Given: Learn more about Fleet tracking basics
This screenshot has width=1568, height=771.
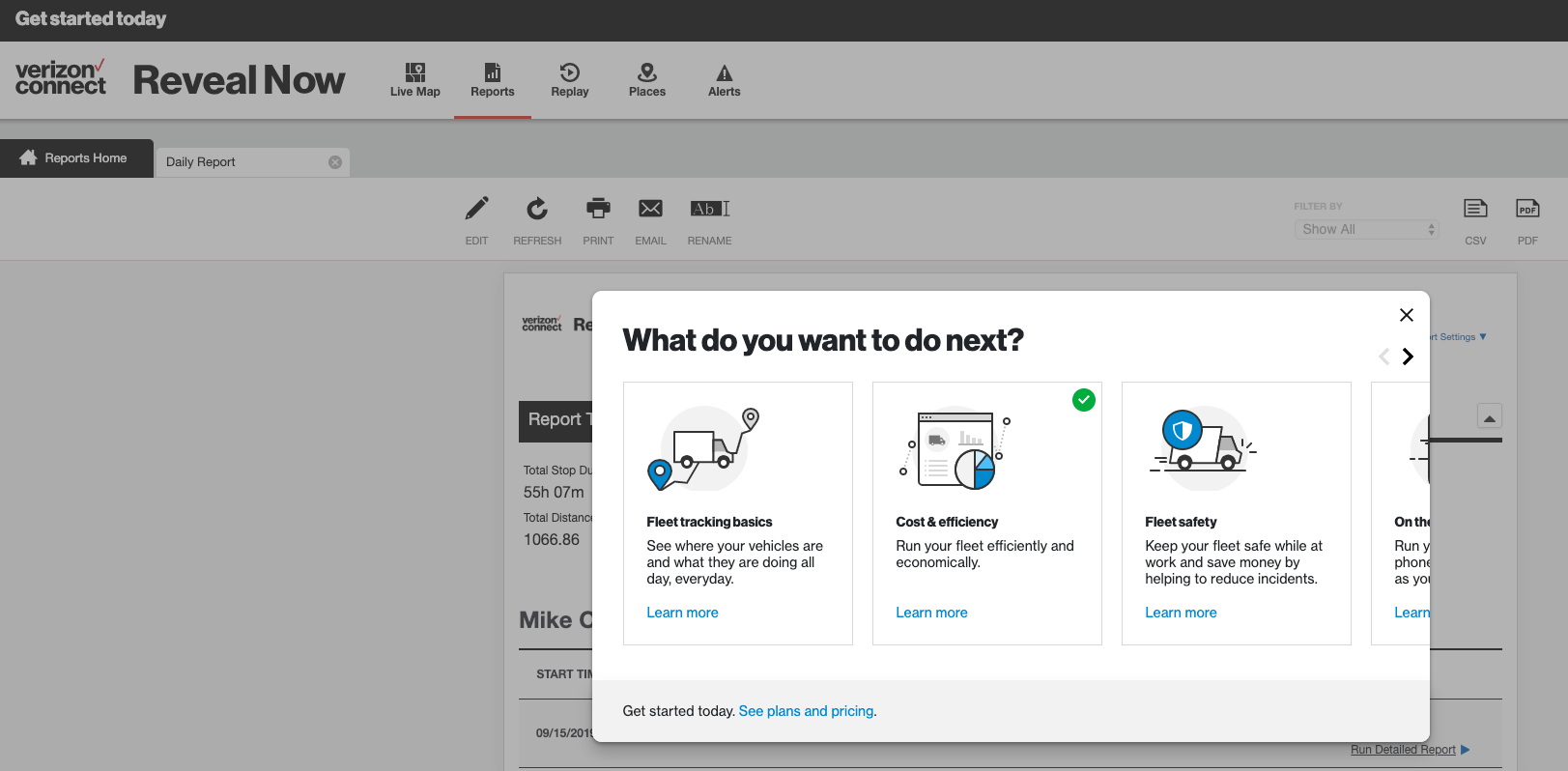Looking at the screenshot, I should [x=682, y=613].
